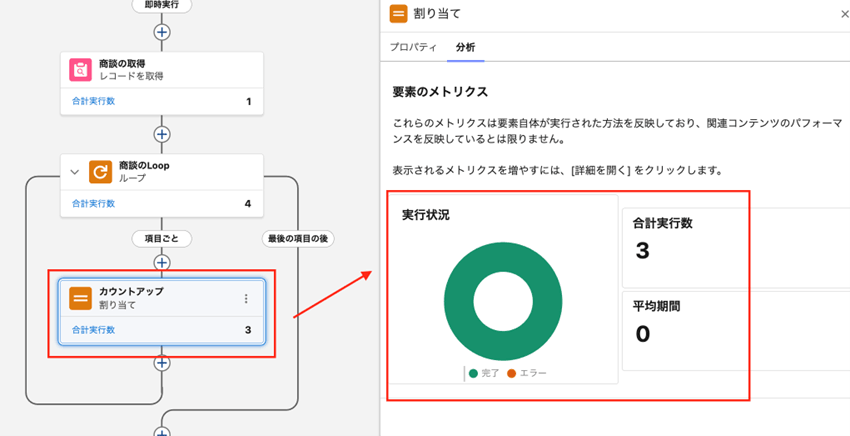Click the assignment icon in the 割り当て panel header
The image size is (850, 436).
398,14
